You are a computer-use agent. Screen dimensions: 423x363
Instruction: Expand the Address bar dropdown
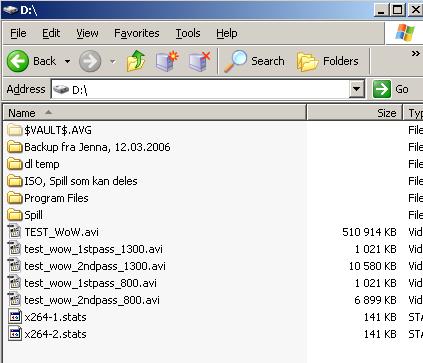pos(357,89)
